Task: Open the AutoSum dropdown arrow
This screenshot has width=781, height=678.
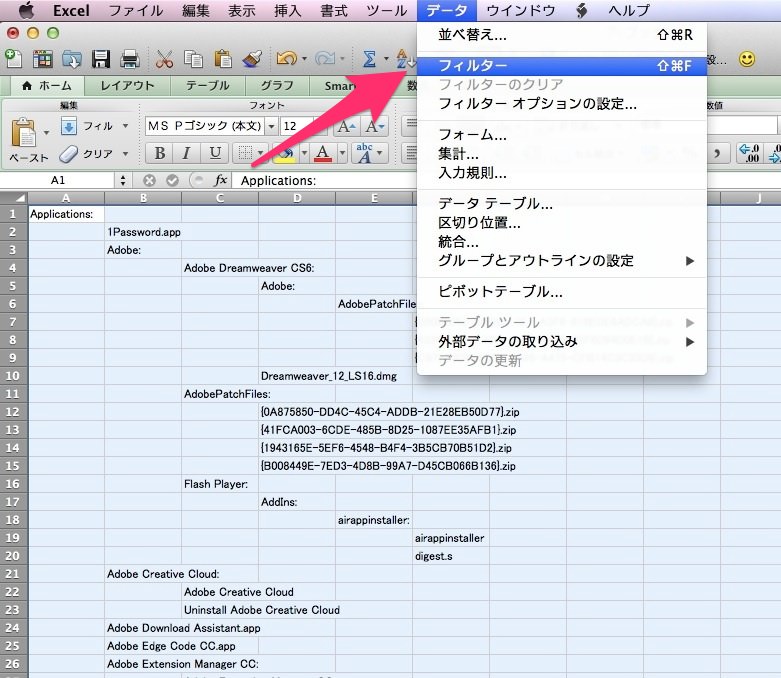Action: [386, 59]
